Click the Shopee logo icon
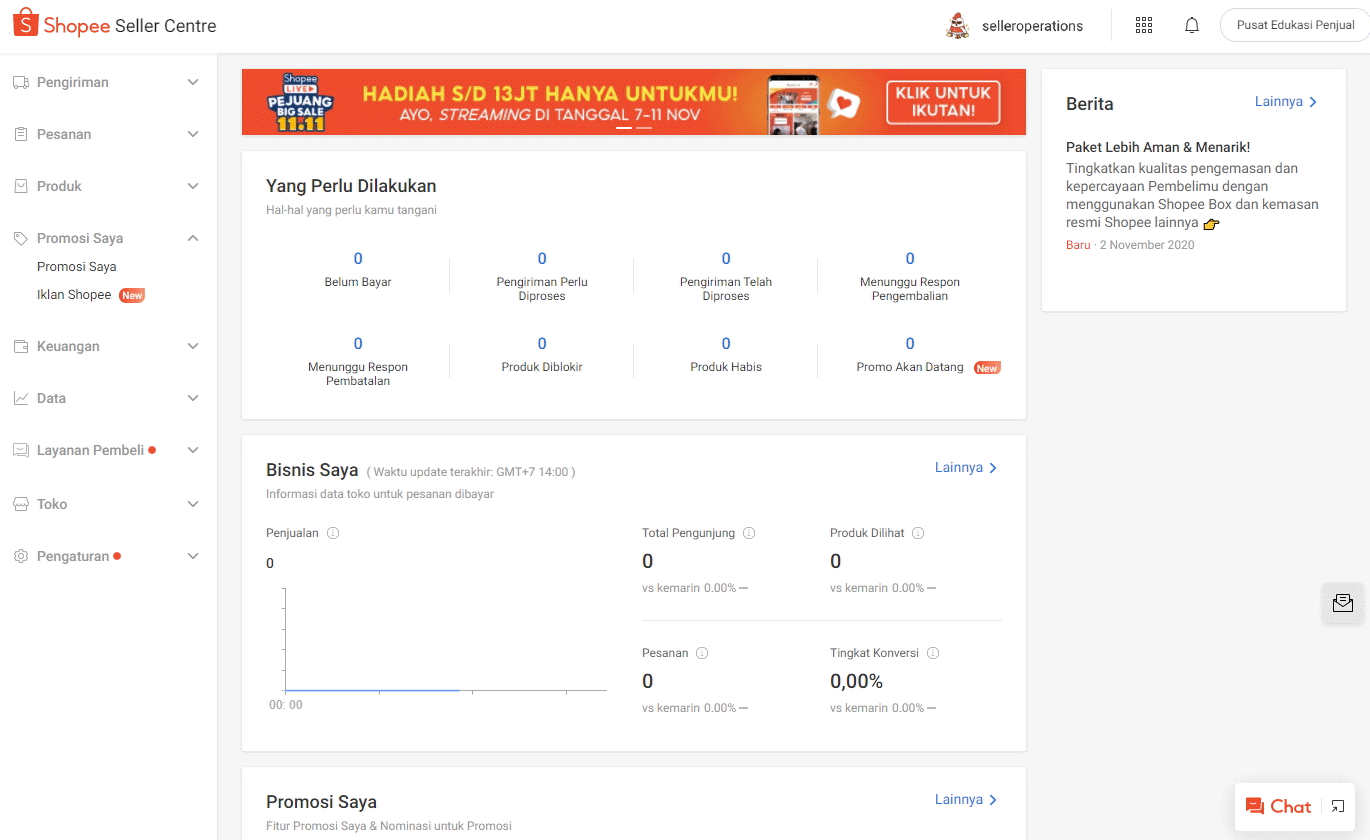 [25, 24]
